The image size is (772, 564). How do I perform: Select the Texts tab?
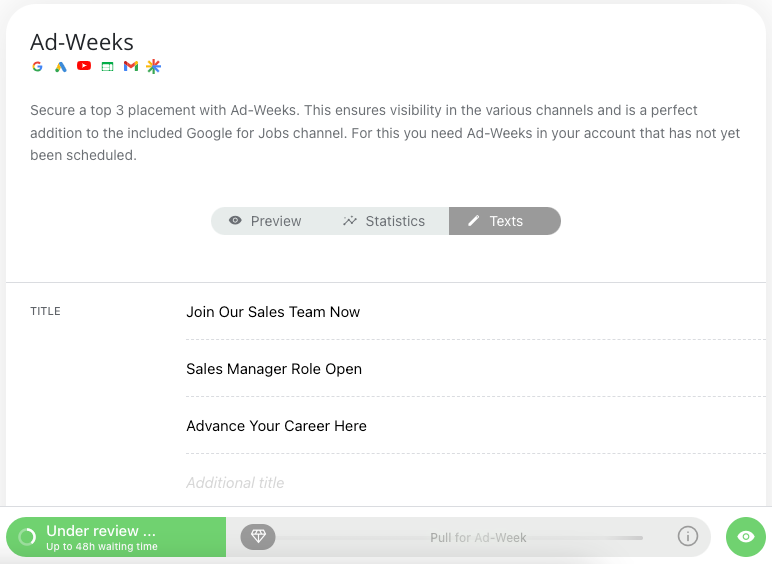pos(505,221)
